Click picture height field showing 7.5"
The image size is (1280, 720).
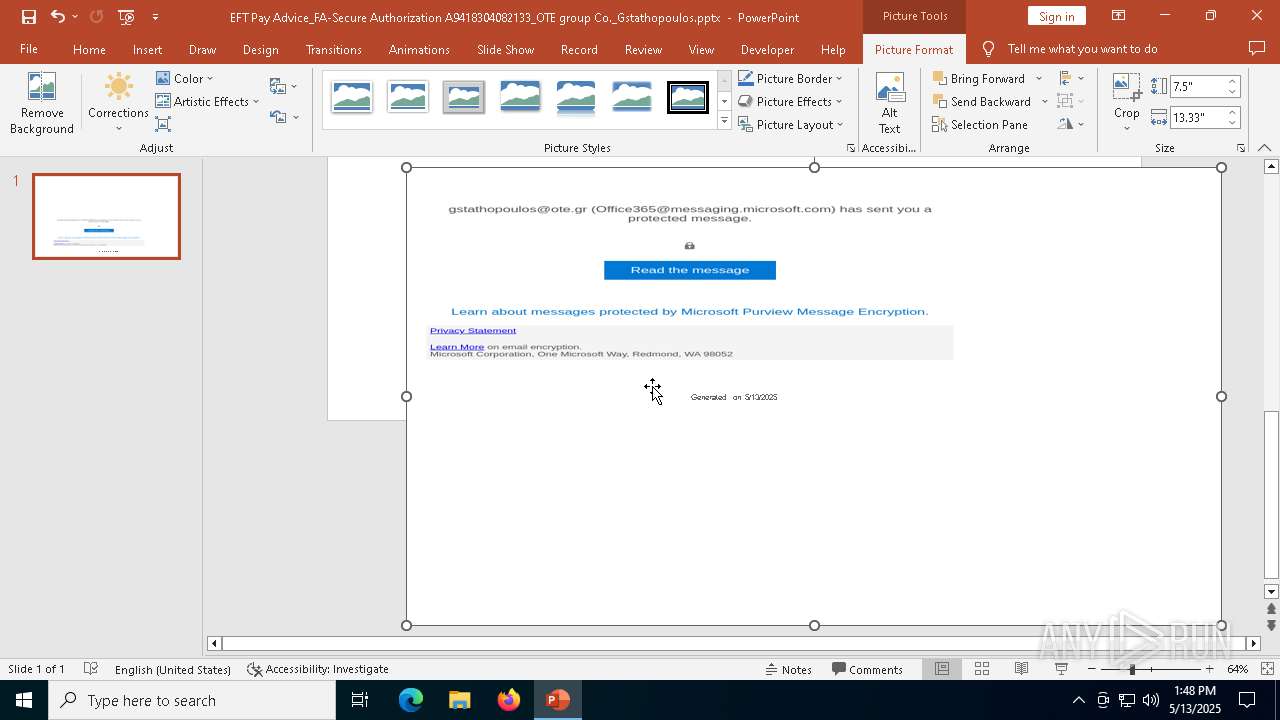pos(1197,86)
